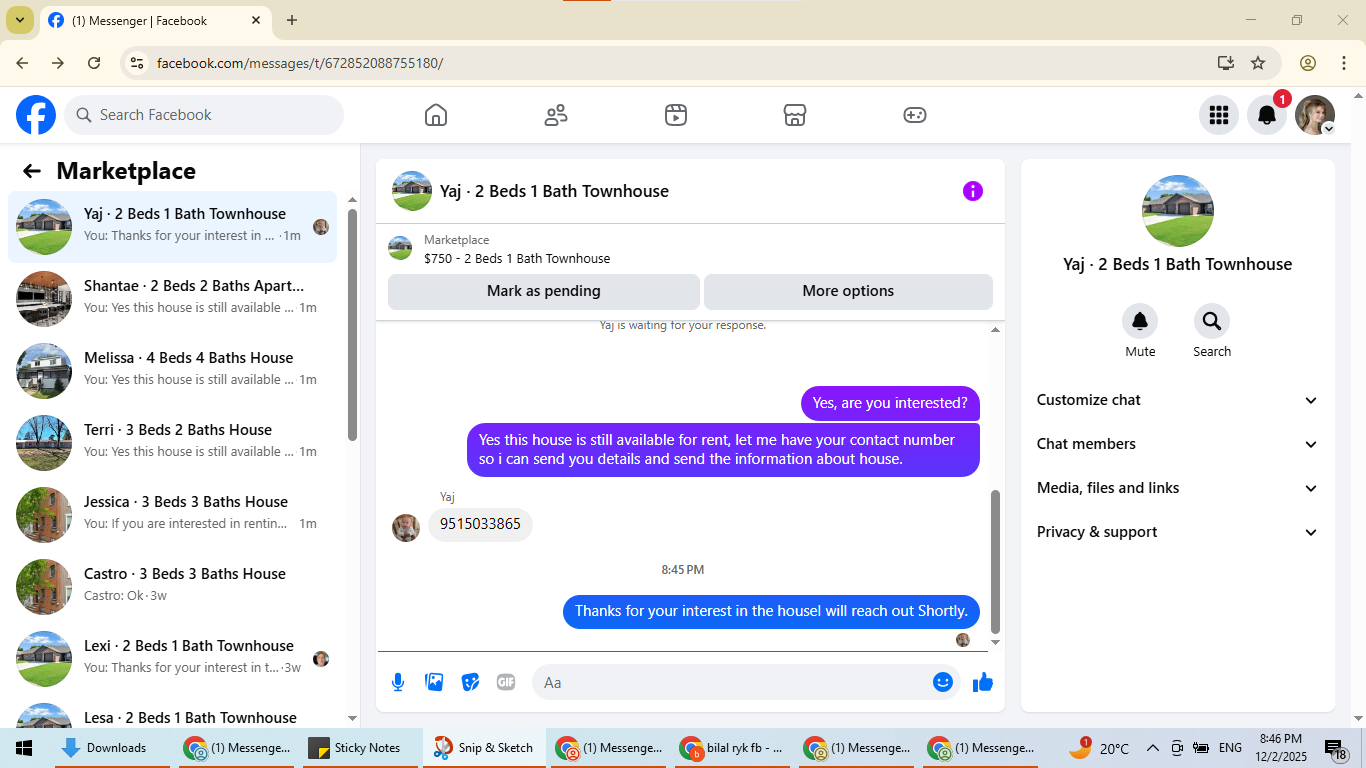The width and height of the screenshot is (1366, 768).
Task: Choose a sticker icon
Action: (470, 682)
